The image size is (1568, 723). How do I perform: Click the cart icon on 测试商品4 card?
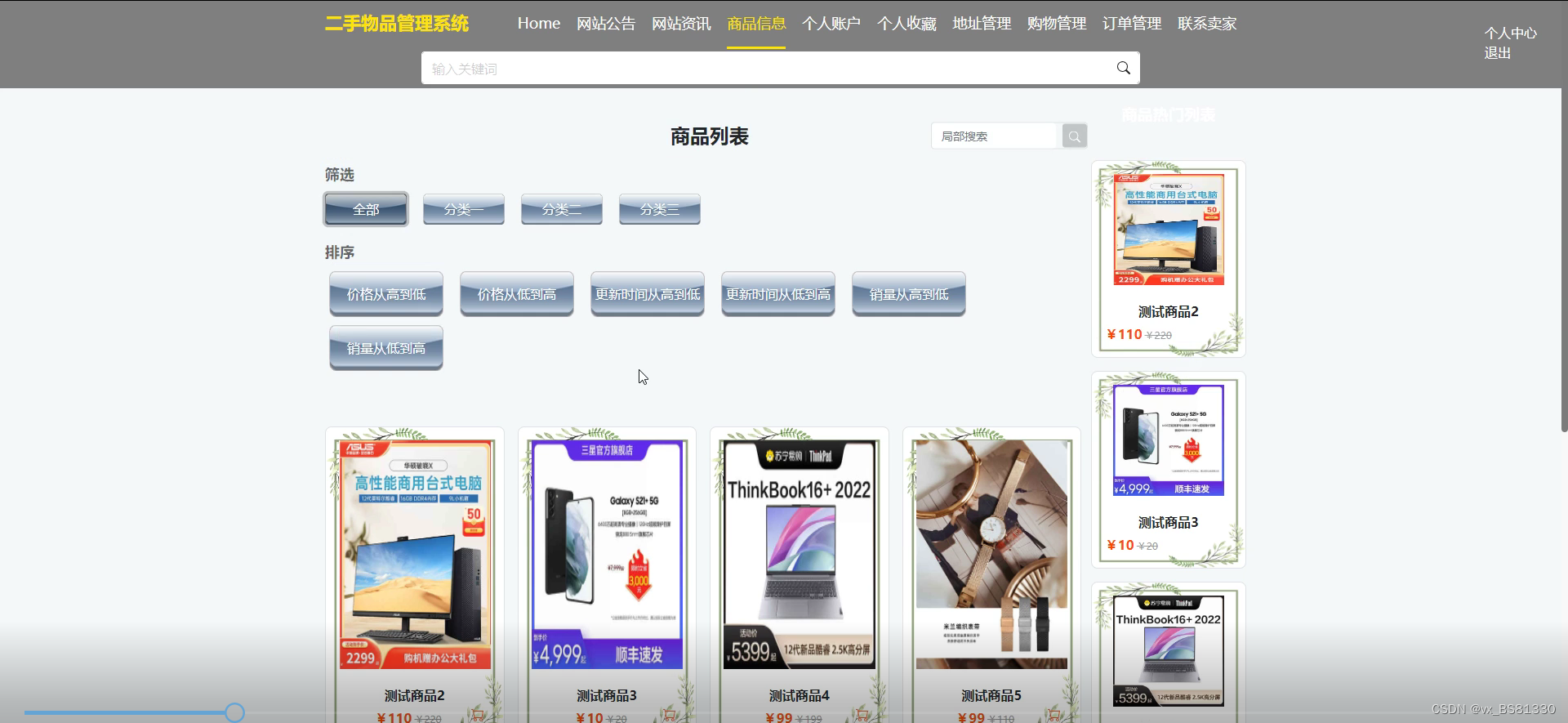click(862, 716)
